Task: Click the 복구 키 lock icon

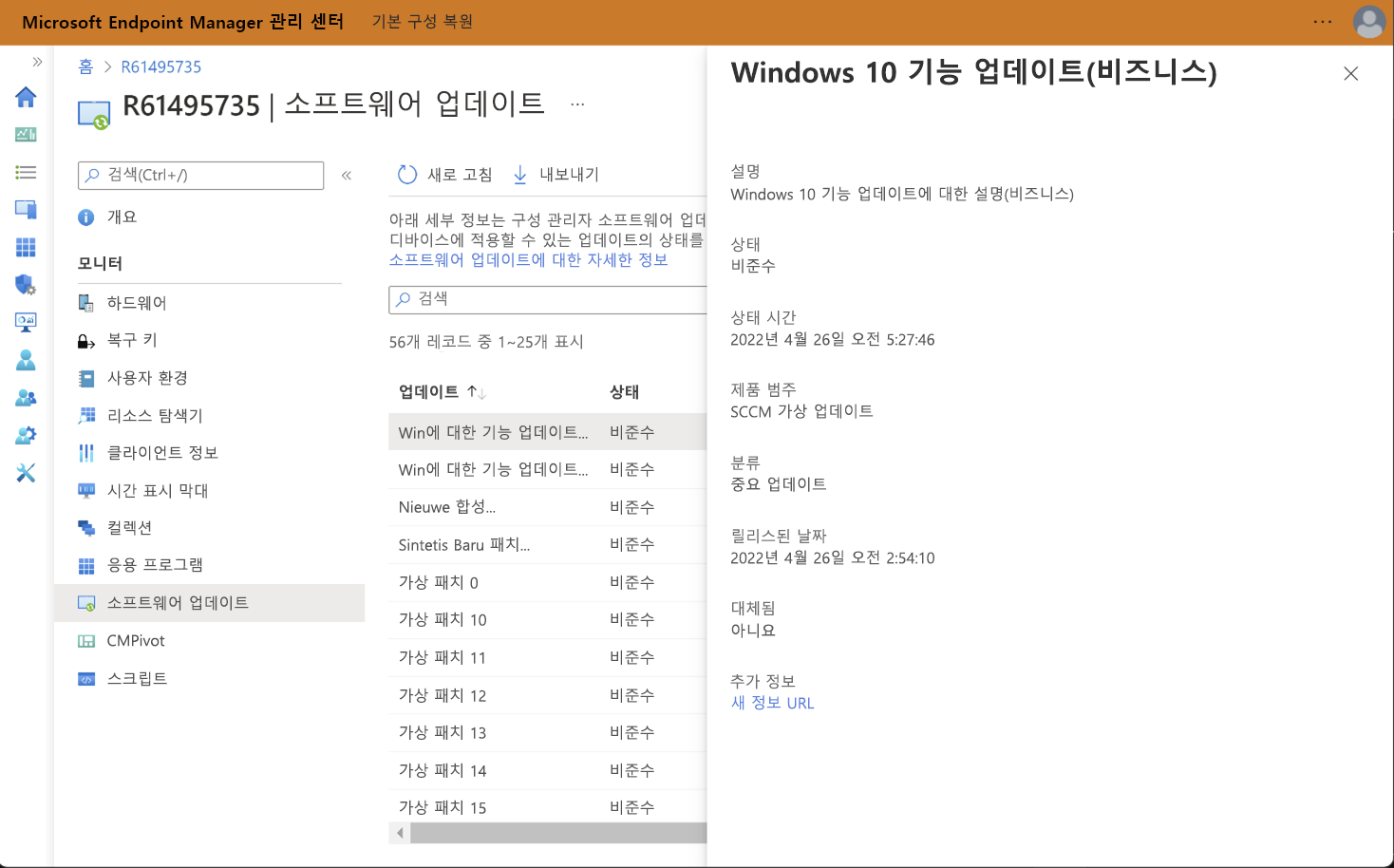Action: [86, 341]
